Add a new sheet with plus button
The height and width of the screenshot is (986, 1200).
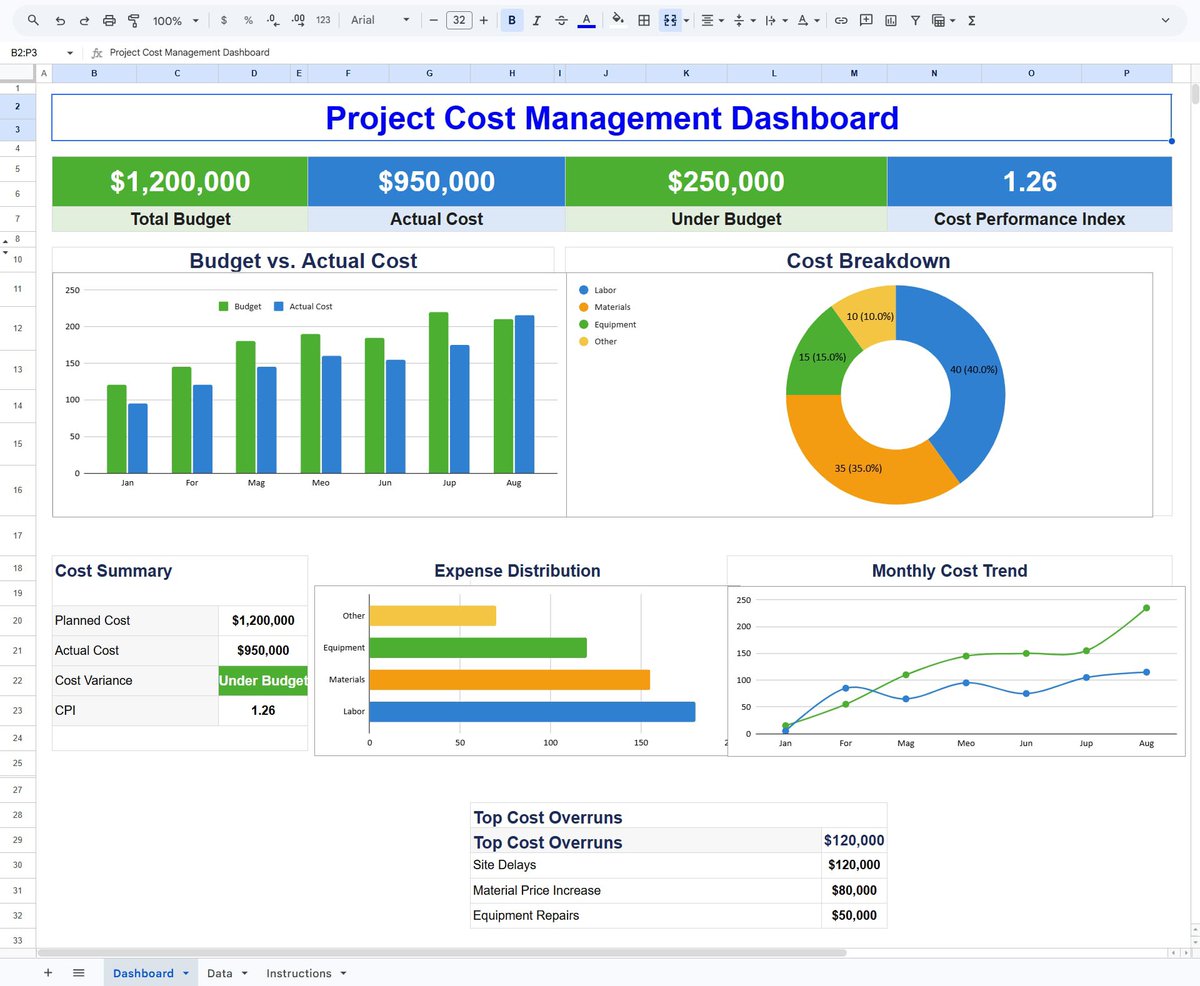(47, 973)
